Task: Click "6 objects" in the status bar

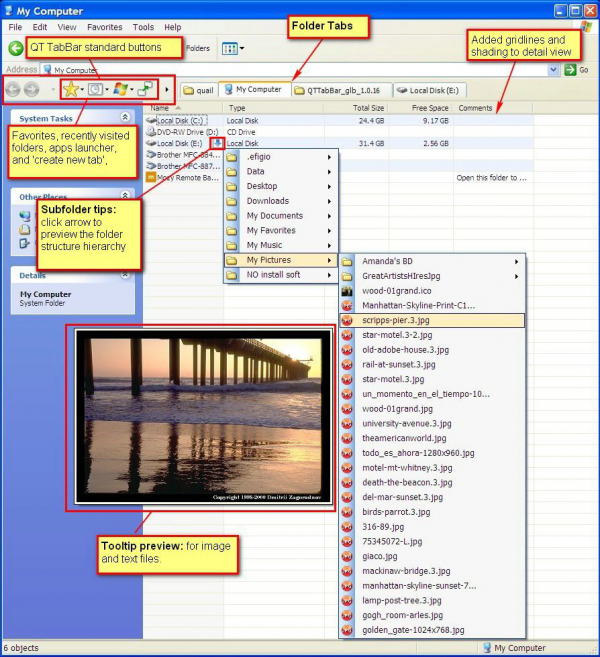Action: (21, 648)
